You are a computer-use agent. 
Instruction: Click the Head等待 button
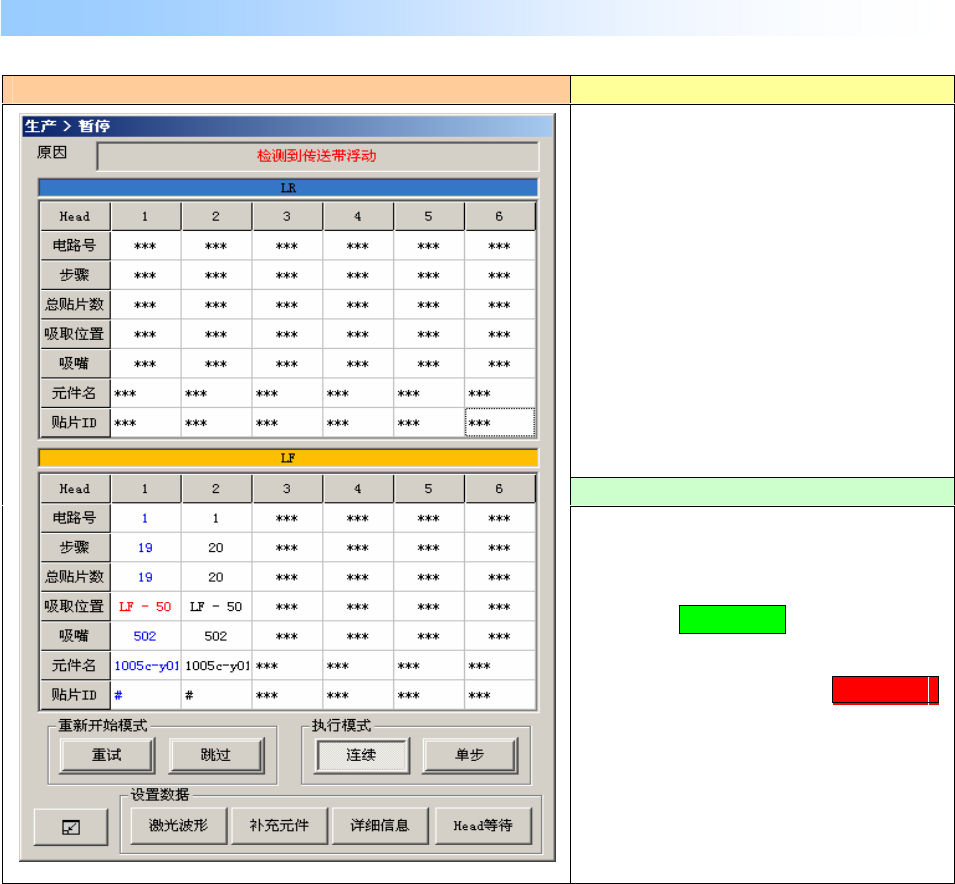483,826
